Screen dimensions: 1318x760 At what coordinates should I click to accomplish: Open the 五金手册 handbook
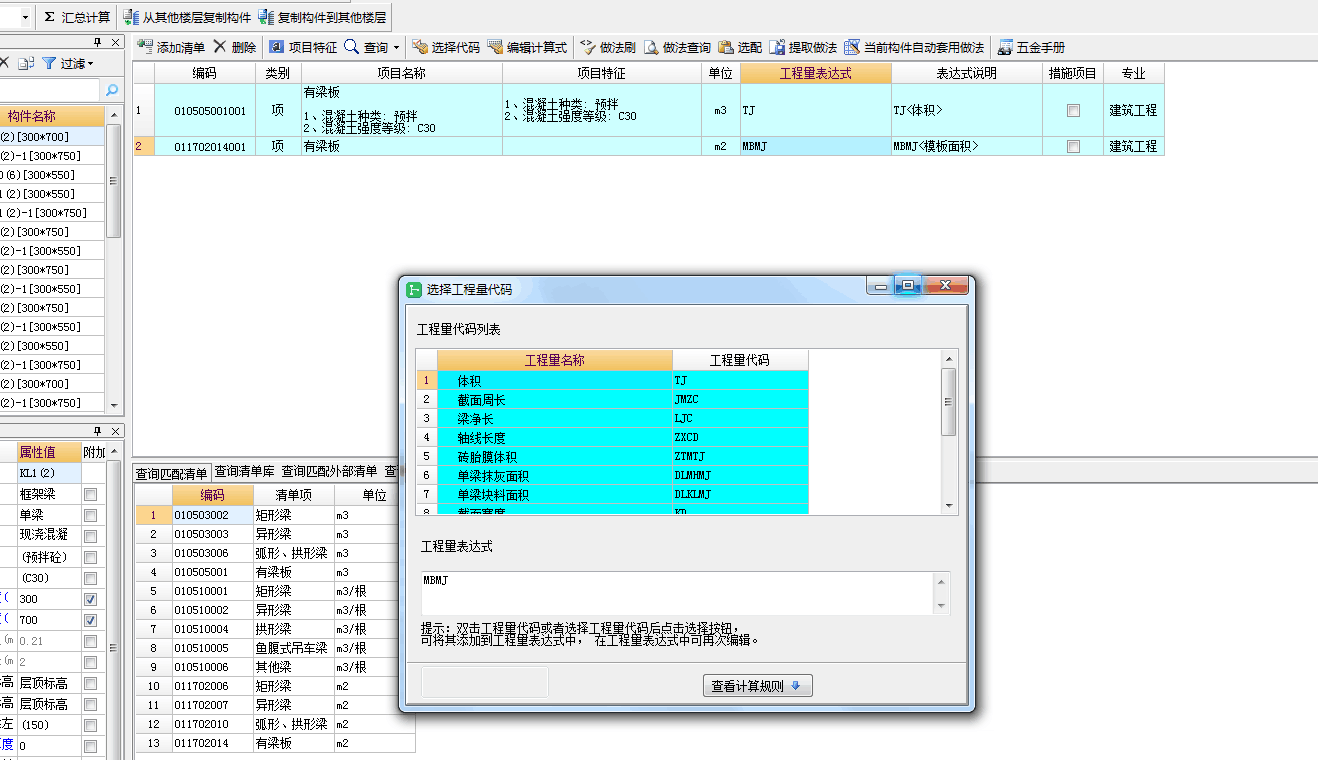[x=1031, y=47]
